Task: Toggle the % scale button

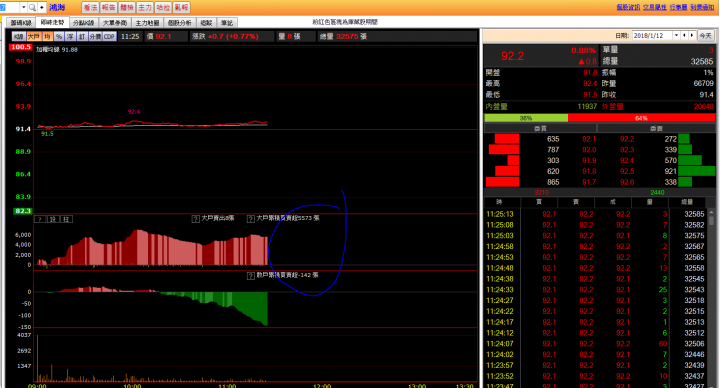Action: tap(59, 36)
